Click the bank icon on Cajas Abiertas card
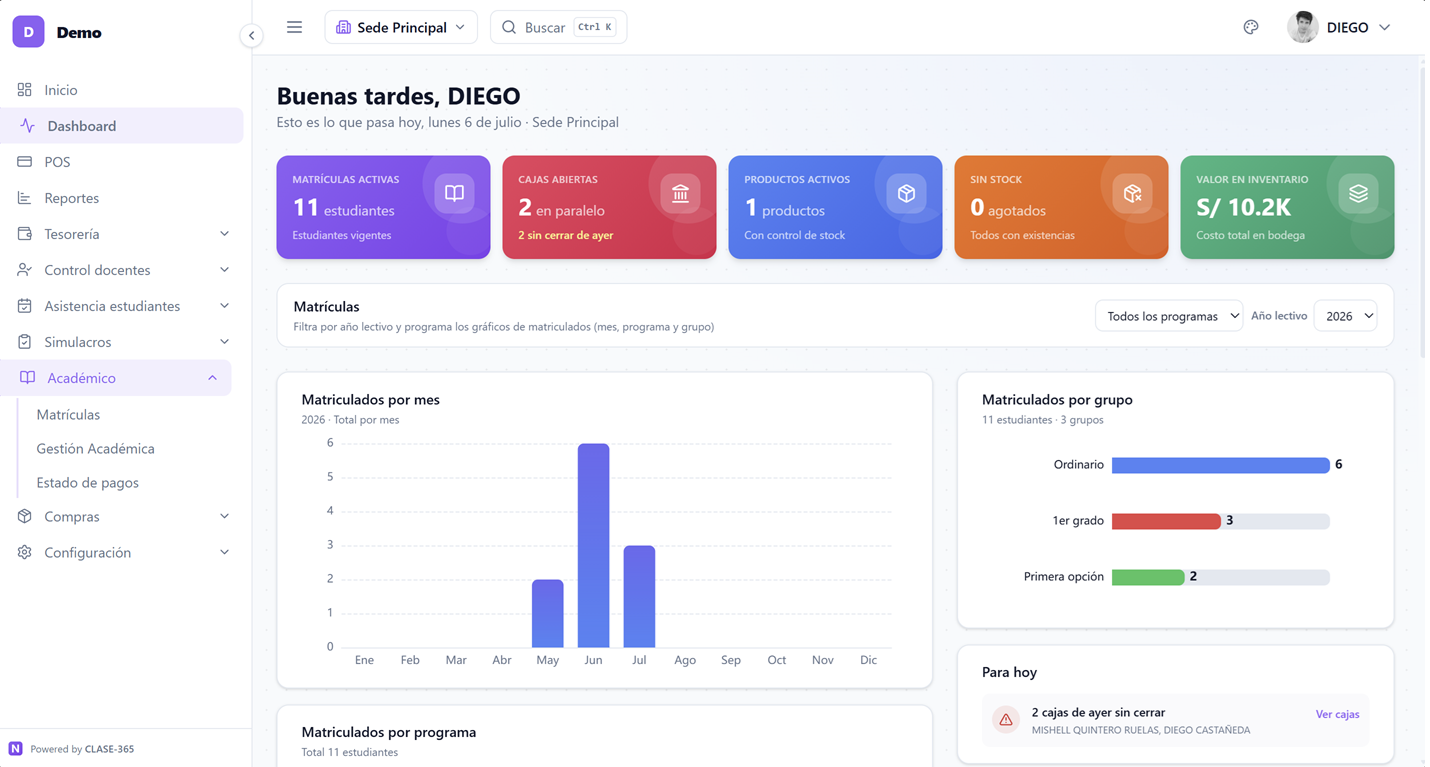Screen dimensions: 1430x767 [680, 193]
